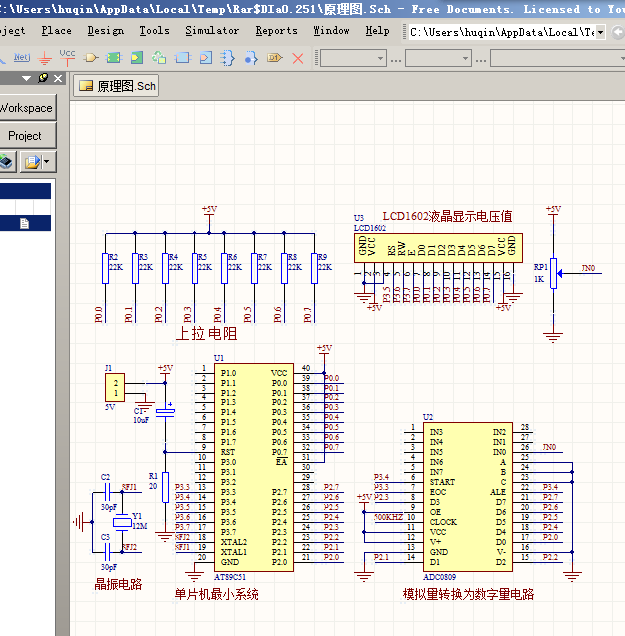Image resolution: width=625 pixels, height=636 pixels.
Task: Open the first toolbar combo box dropdown
Action: click(380, 58)
